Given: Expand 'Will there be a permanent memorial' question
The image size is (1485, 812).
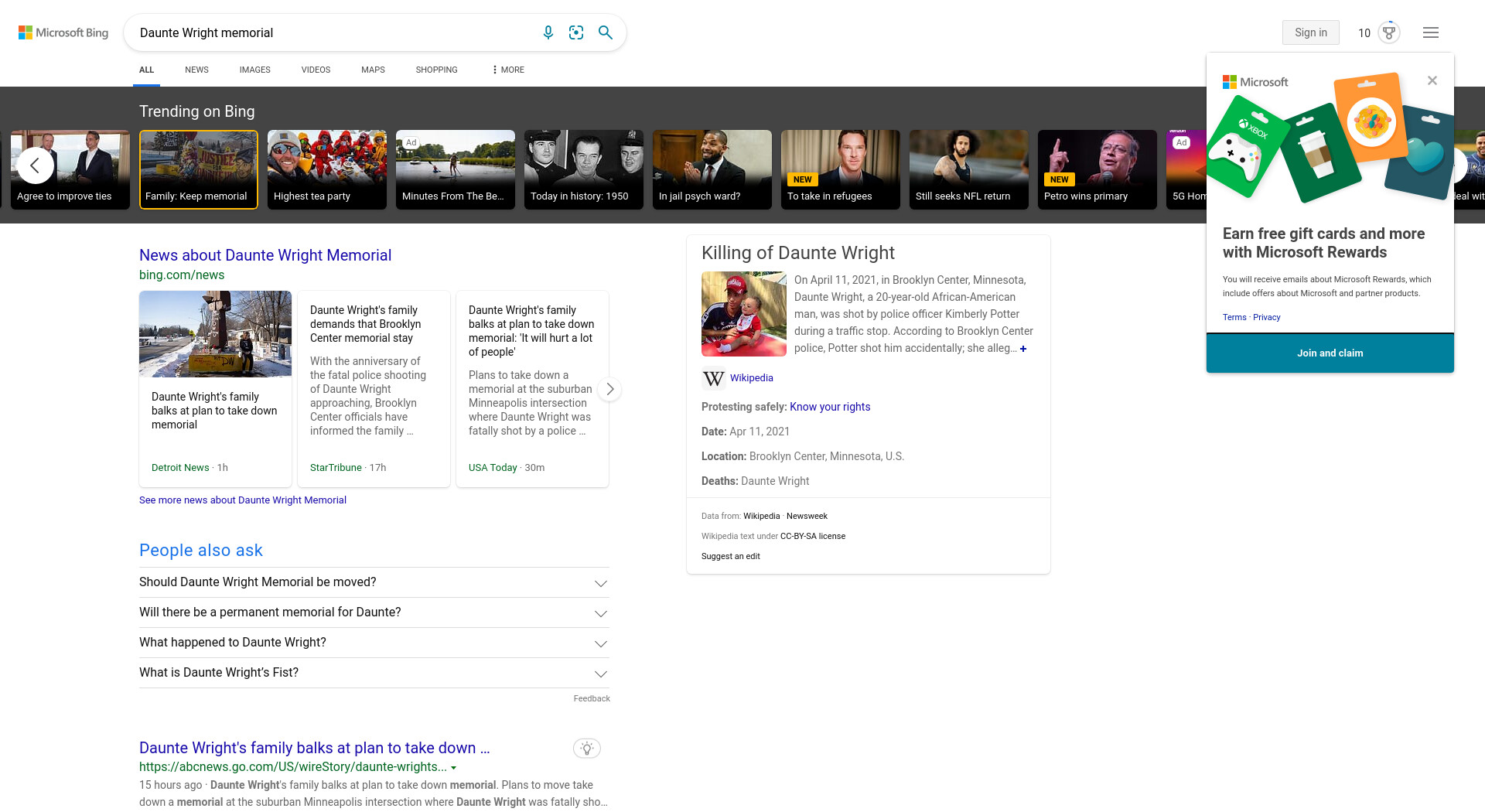Looking at the screenshot, I should point(374,612).
